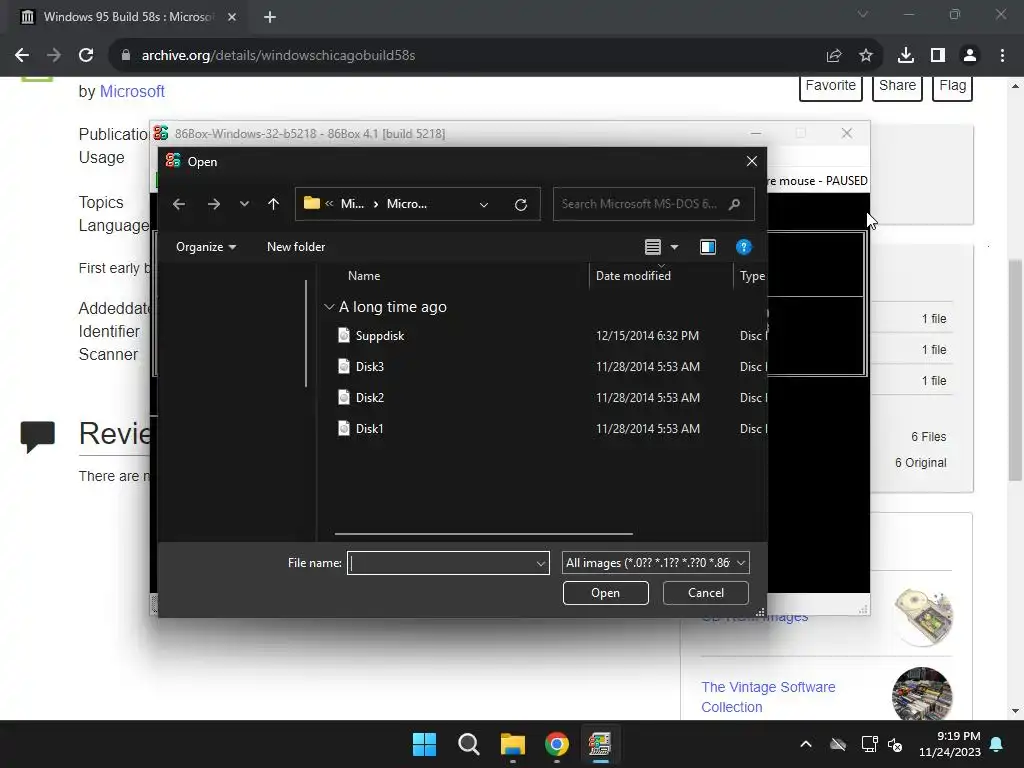Sort files by Date modified column
Screen dimensions: 1024x768
[x=633, y=276]
